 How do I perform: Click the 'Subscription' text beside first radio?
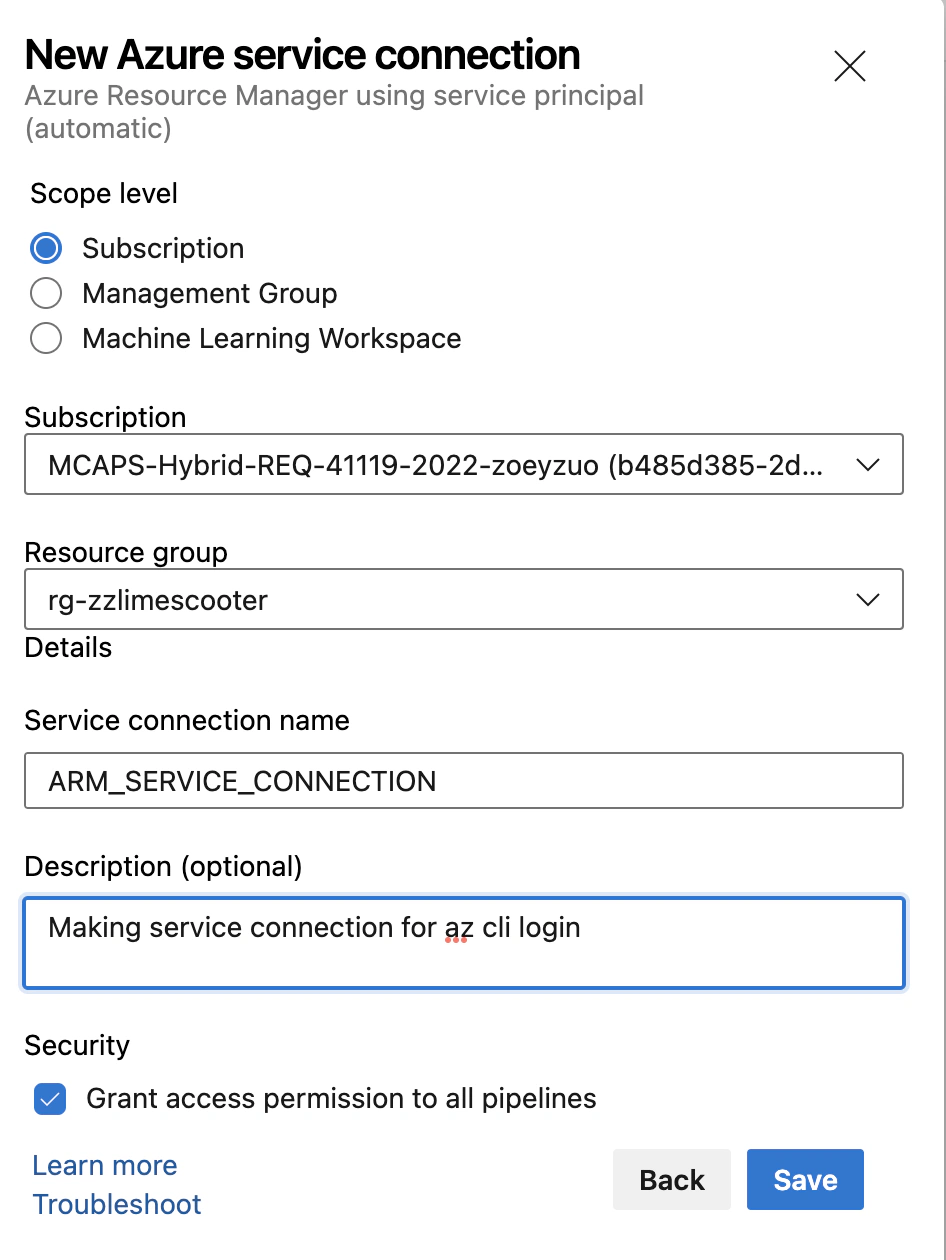163,249
